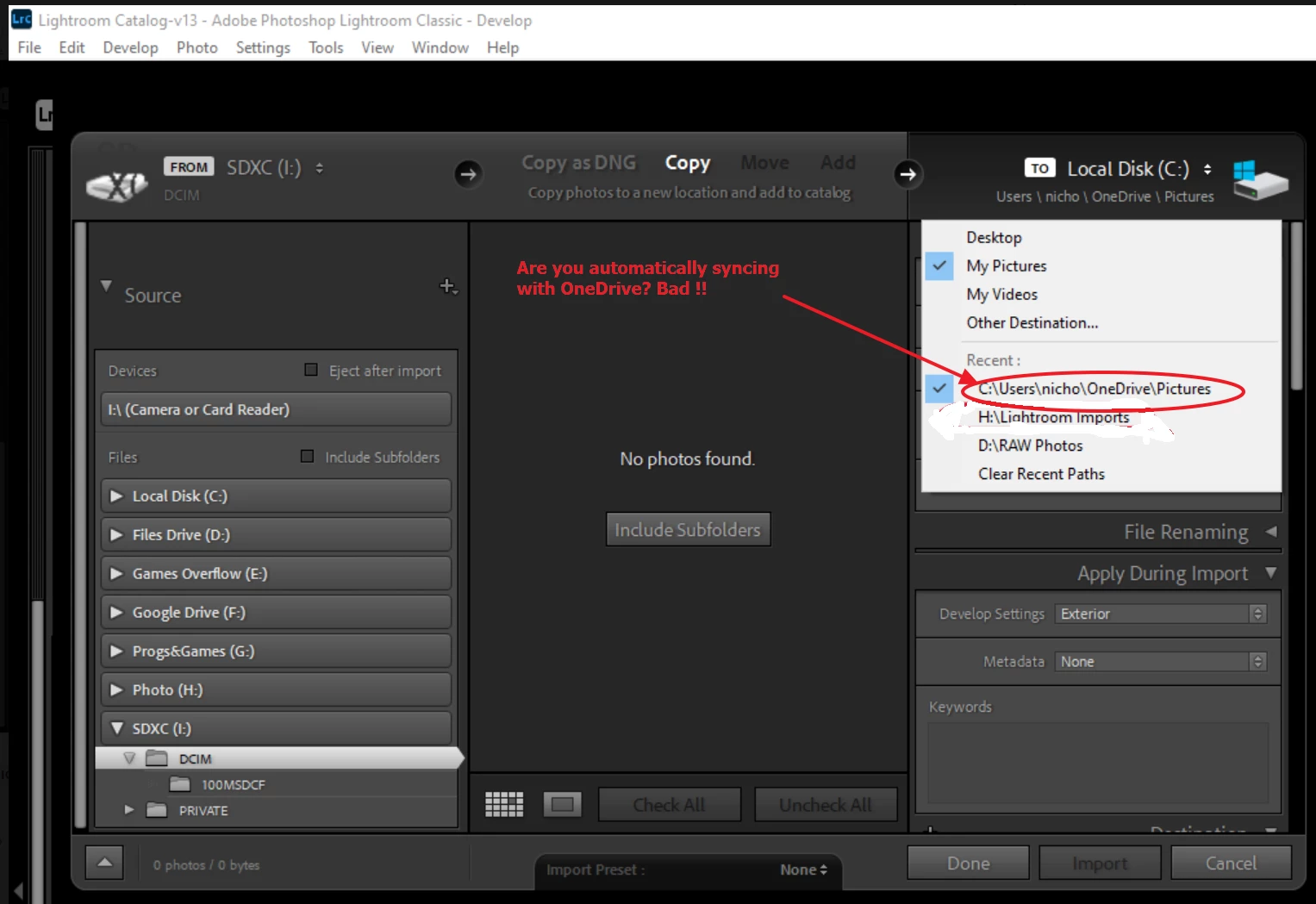Viewport: 1316px width, 904px height.
Task: Click the Cancel button
Action: click(1231, 863)
